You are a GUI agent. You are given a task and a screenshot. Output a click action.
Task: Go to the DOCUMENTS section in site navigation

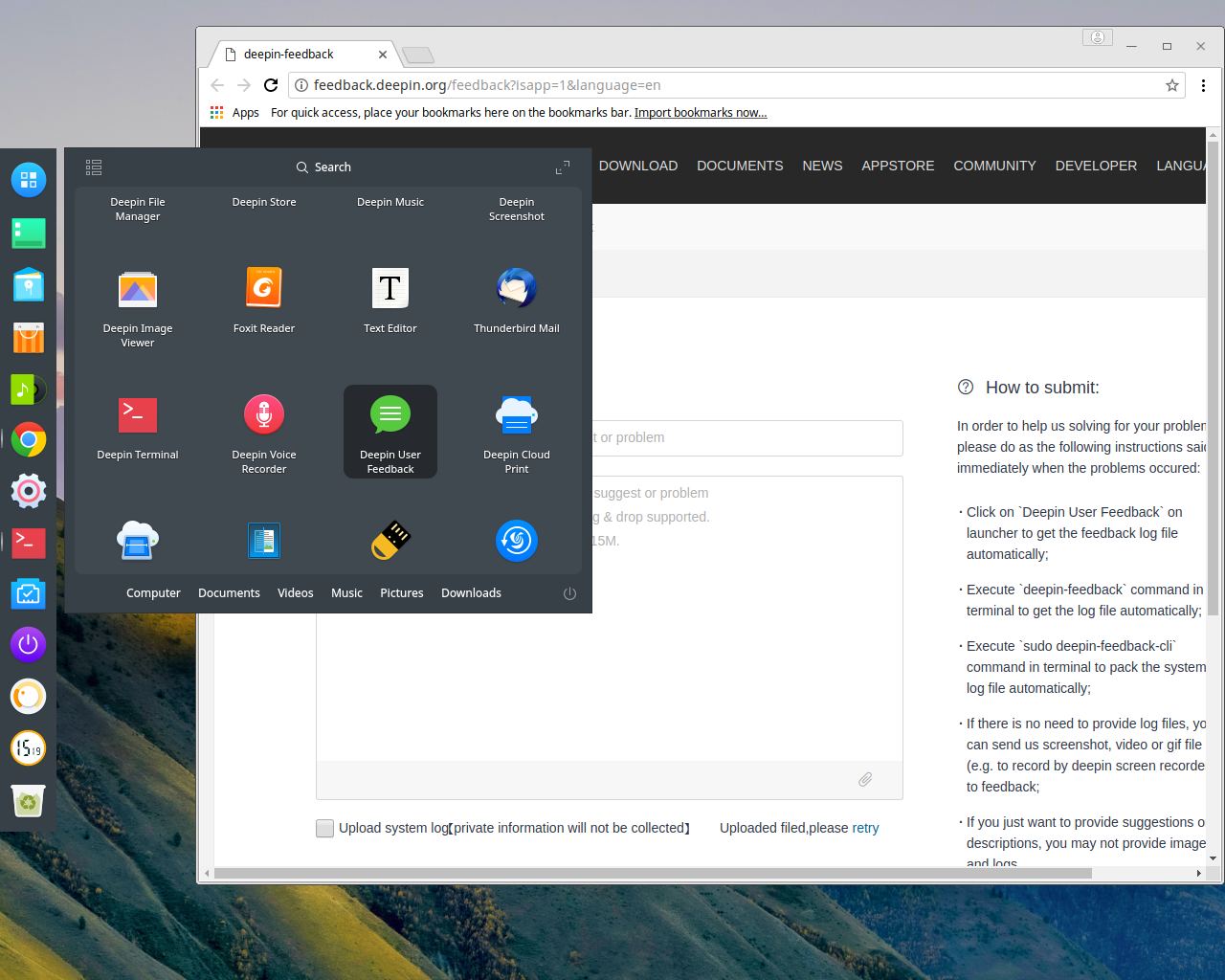740,166
